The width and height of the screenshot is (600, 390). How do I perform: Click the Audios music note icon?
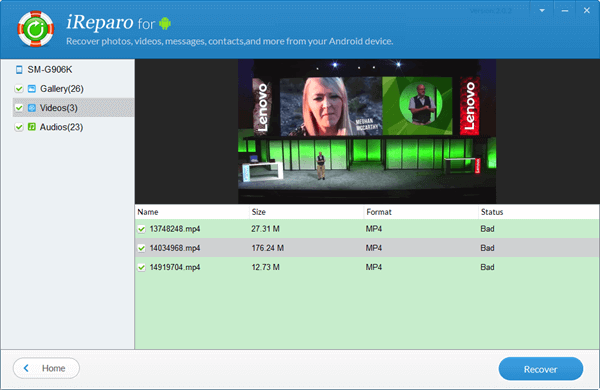(32, 127)
